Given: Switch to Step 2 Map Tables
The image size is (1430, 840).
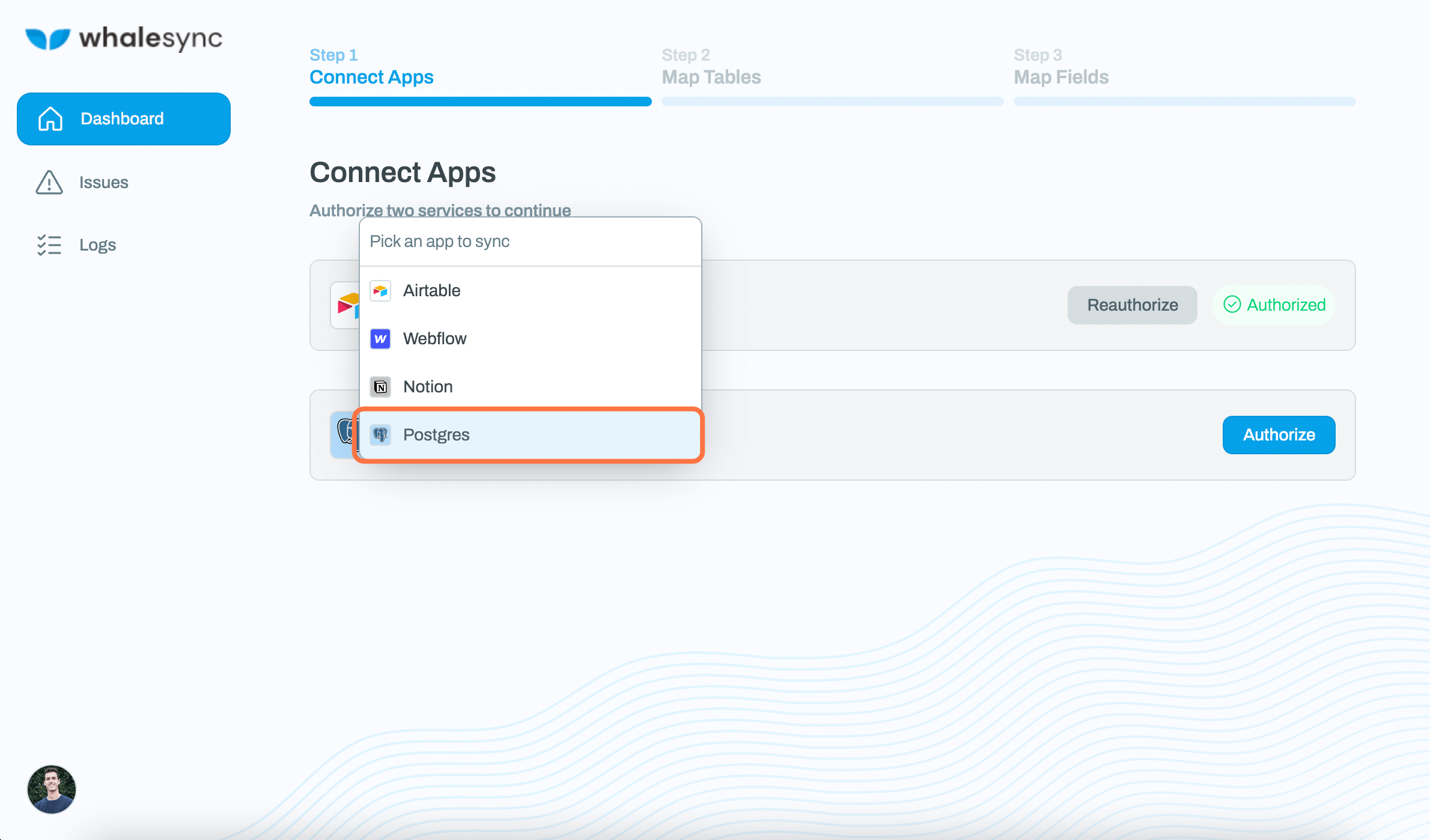Looking at the screenshot, I should tap(711, 77).
